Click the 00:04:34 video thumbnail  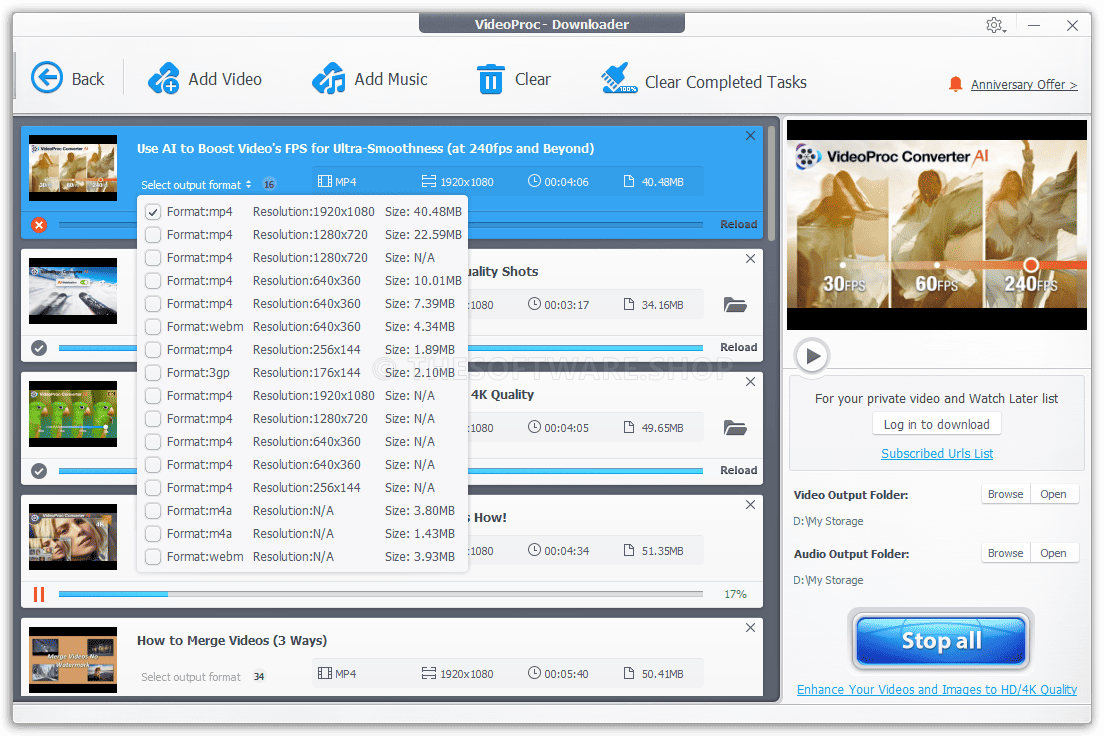coord(73,537)
